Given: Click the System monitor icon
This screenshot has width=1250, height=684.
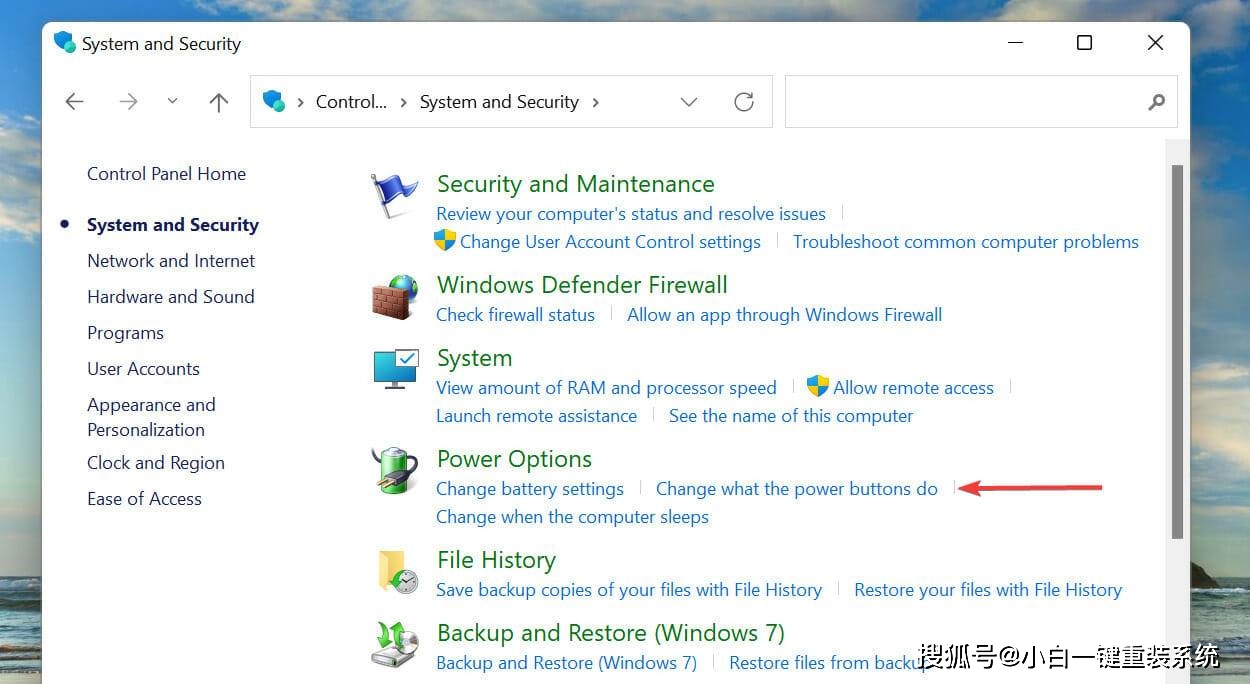Looking at the screenshot, I should click(394, 370).
